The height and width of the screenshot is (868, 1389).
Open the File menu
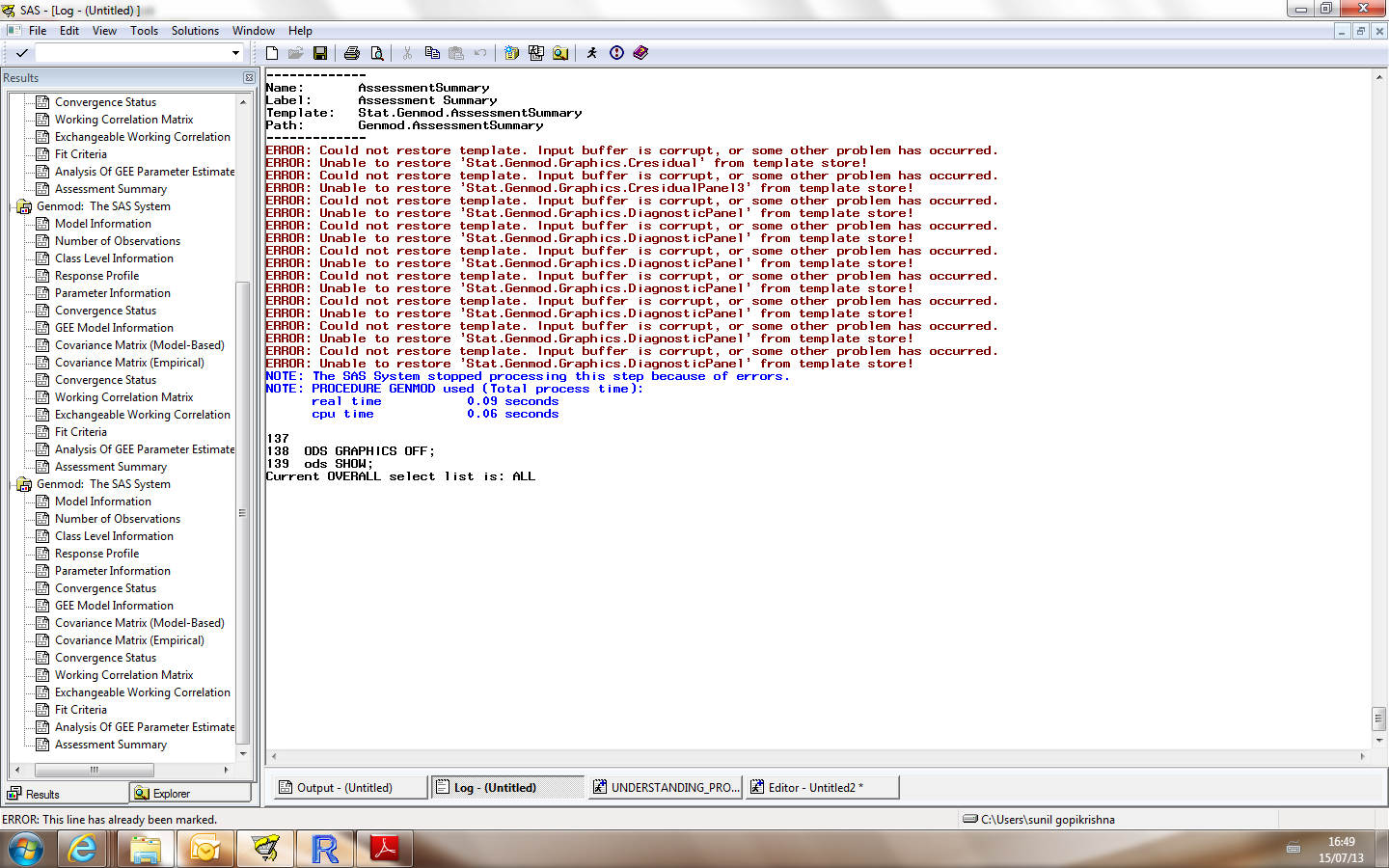click(x=38, y=31)
